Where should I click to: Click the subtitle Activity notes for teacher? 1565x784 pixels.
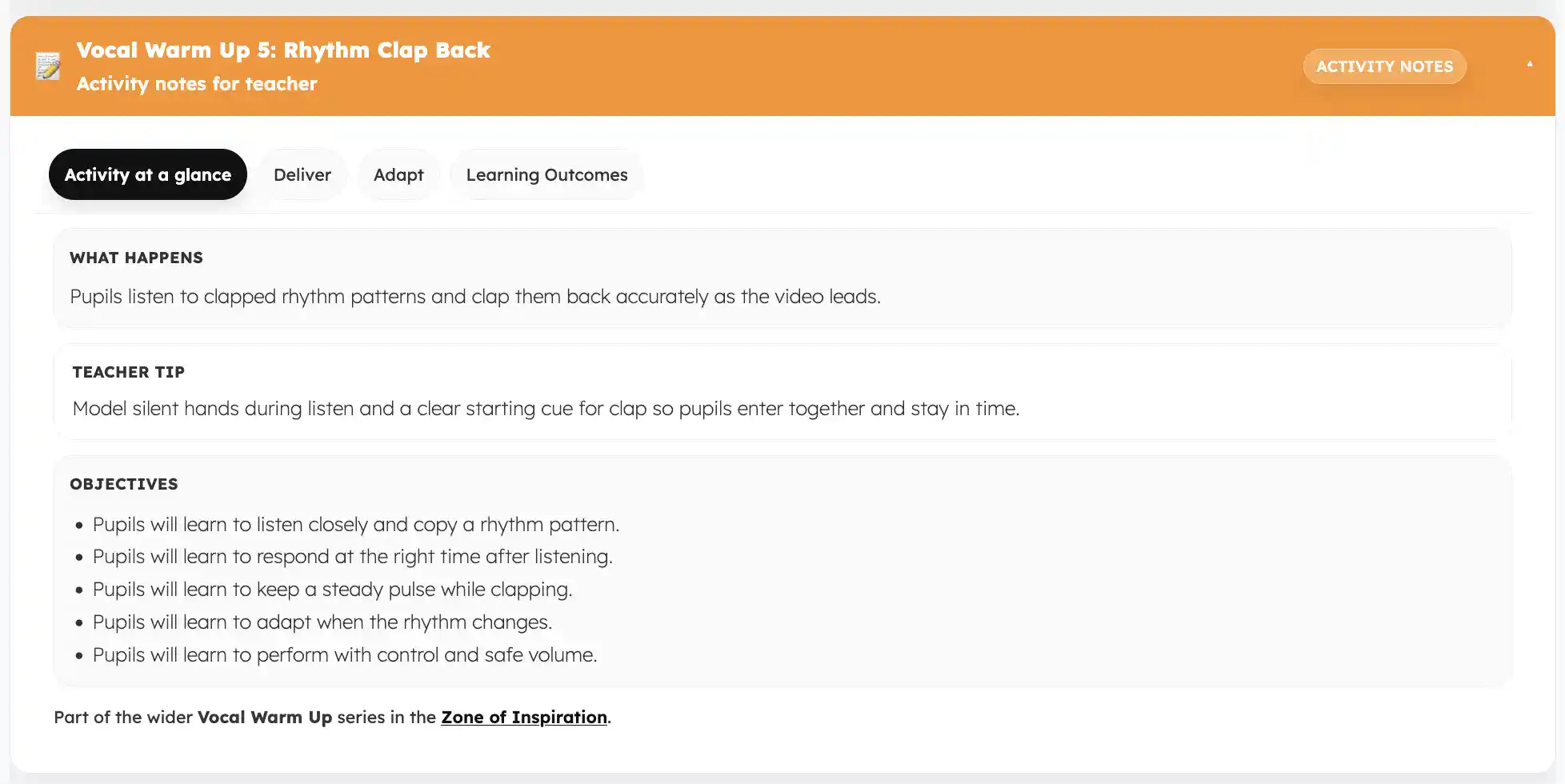coord(197,83)
